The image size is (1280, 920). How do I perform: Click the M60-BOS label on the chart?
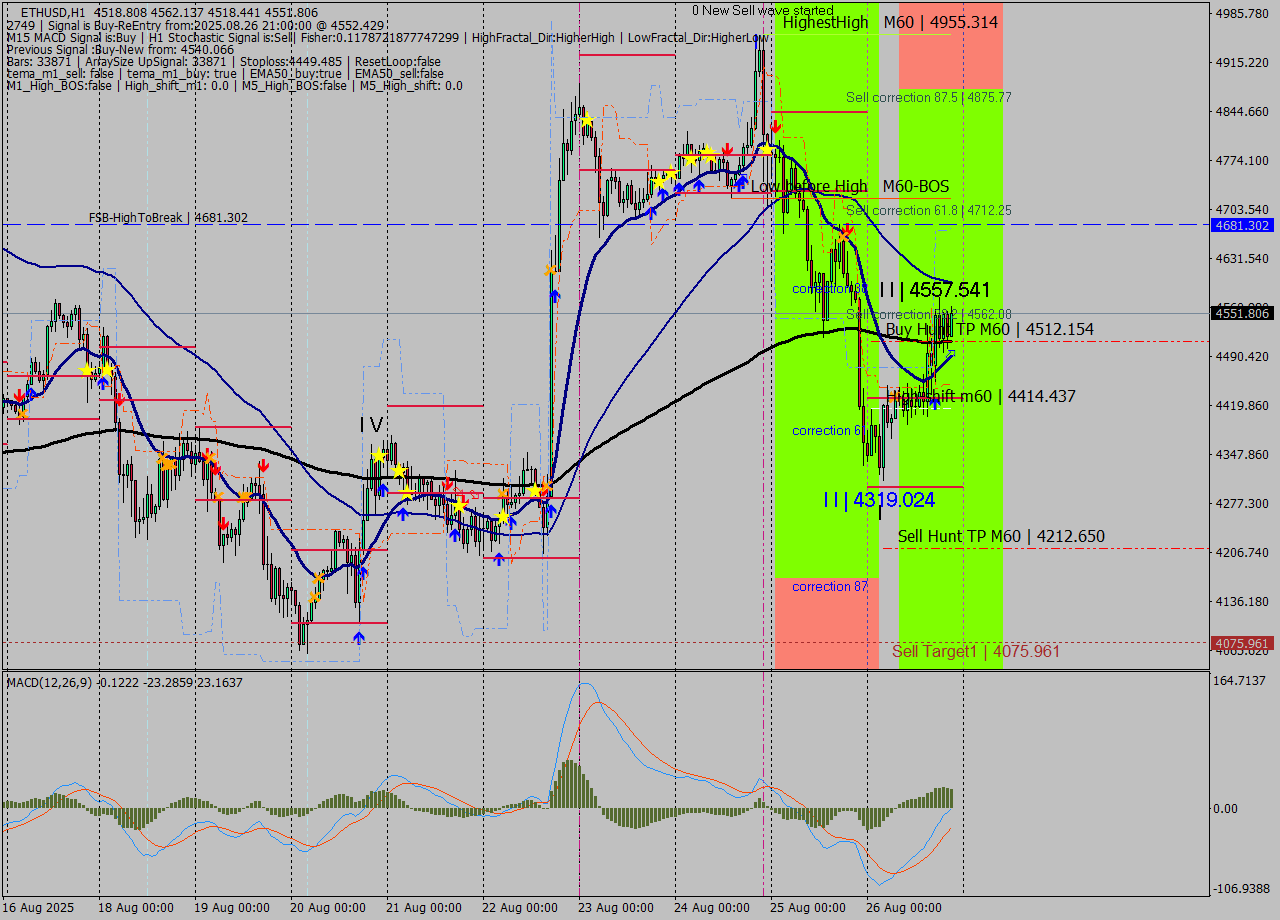point(917,186)
